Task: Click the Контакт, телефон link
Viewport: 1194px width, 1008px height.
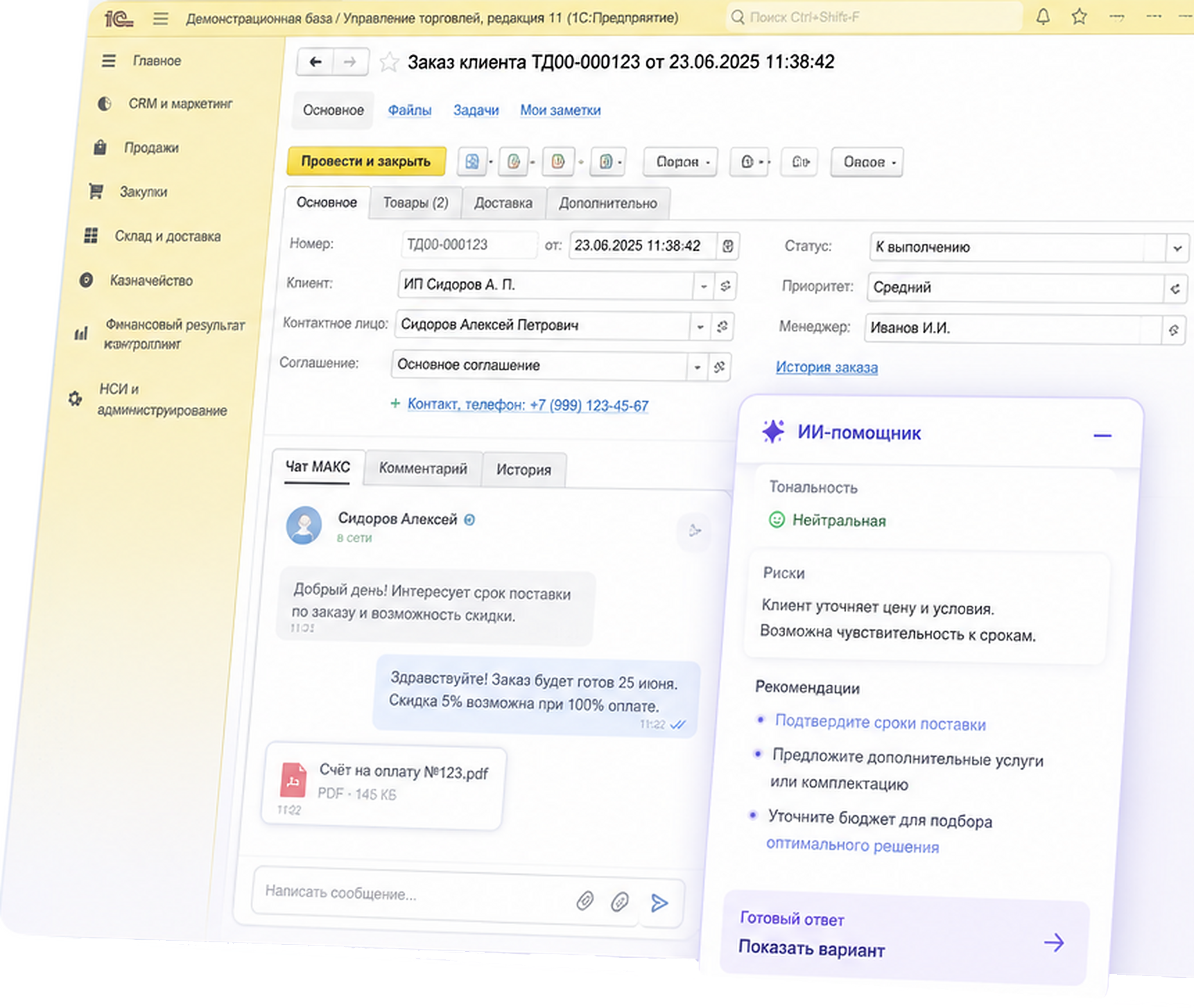Action: click(528, 405)
